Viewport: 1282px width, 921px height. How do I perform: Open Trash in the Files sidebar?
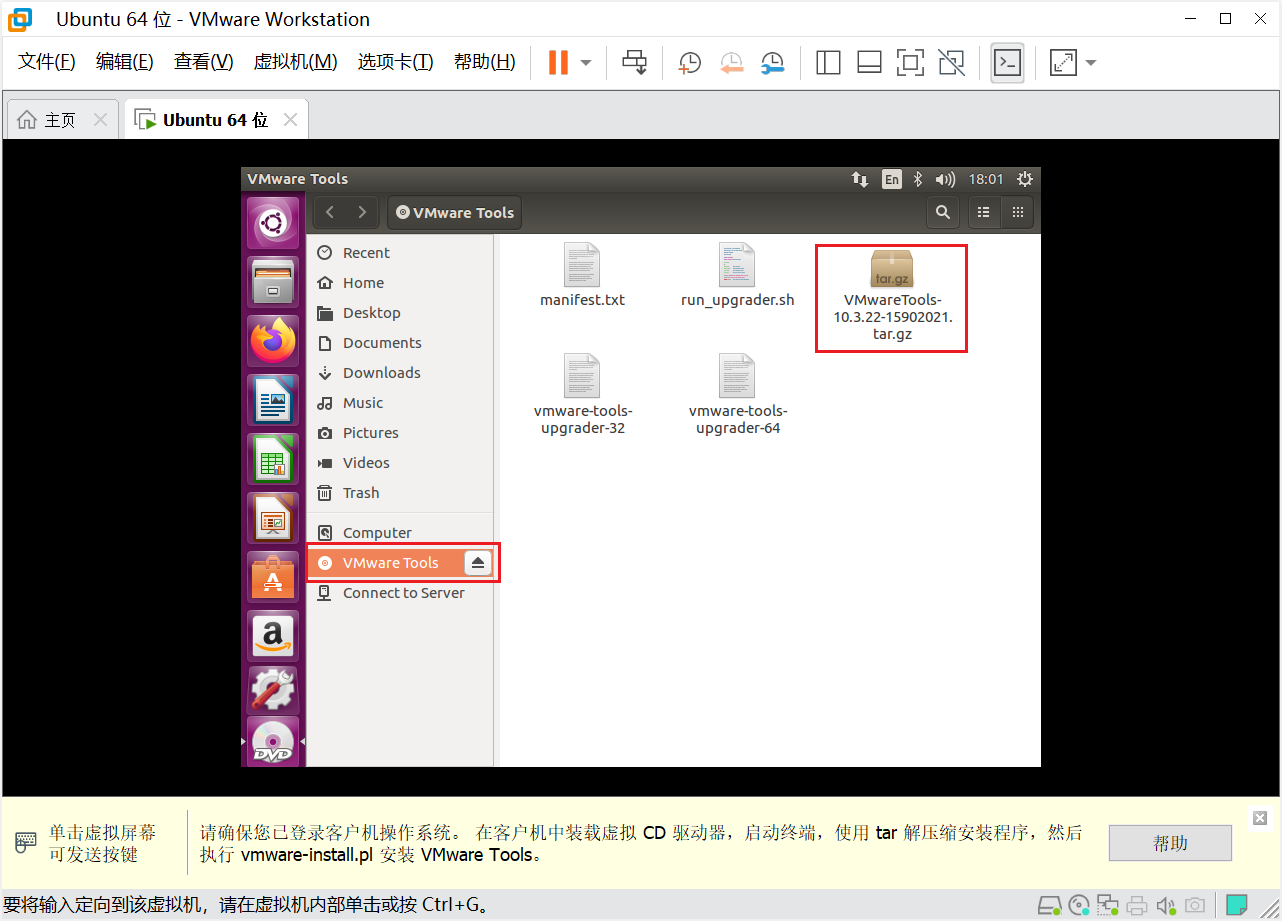[400, 493]
